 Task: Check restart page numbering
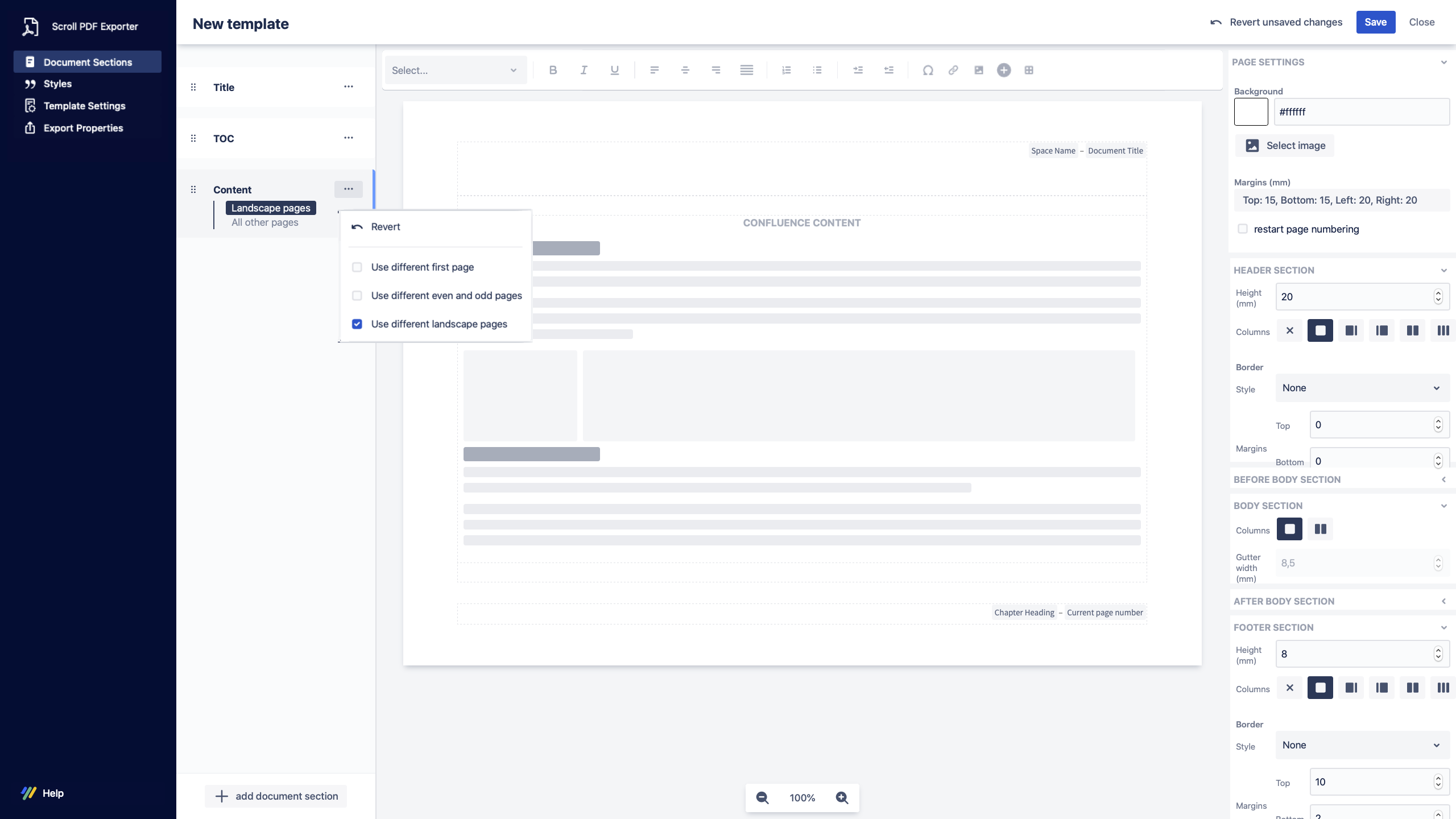pos(1243,229)
